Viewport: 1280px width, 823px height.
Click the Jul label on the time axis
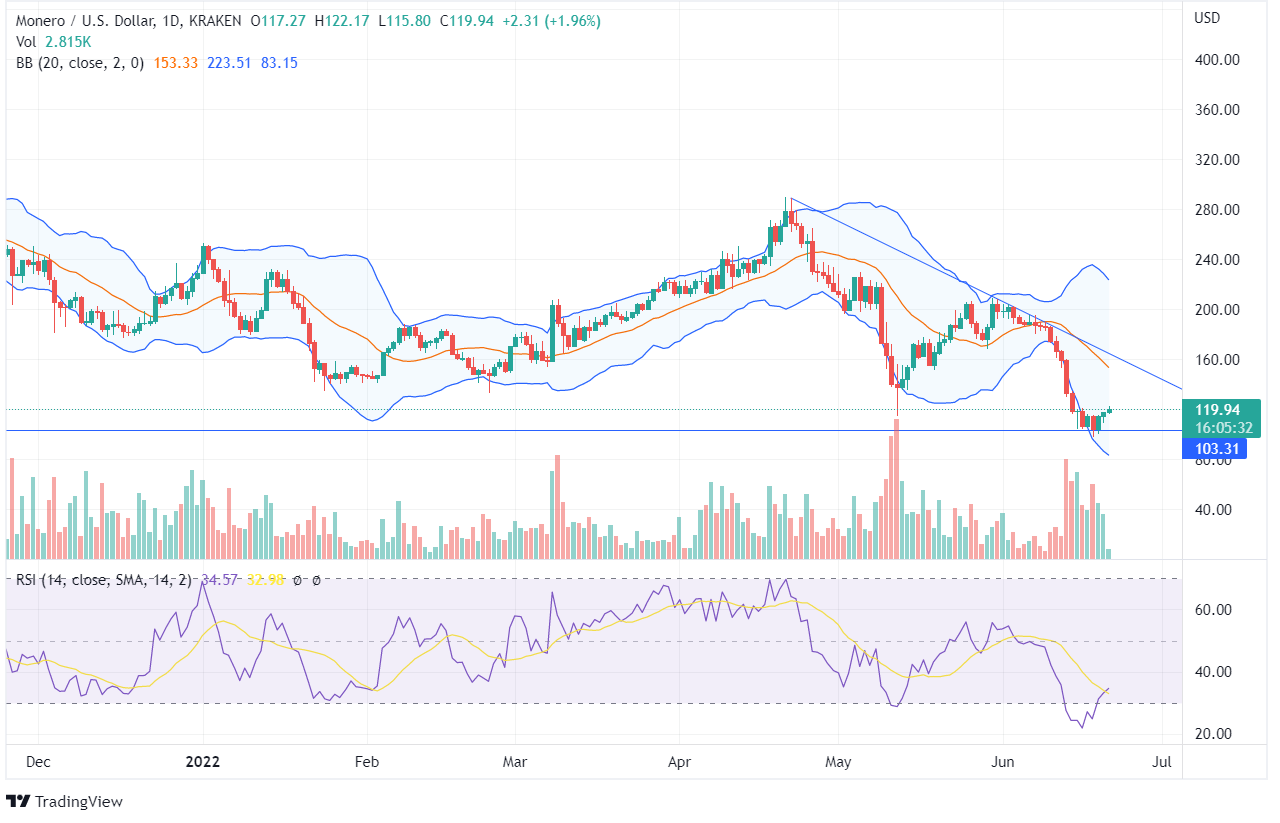(x=1163, y=761)
